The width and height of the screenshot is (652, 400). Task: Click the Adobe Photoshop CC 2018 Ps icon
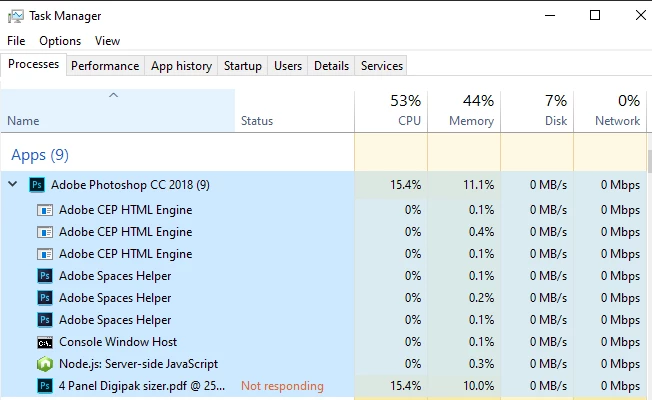(37, 185)
